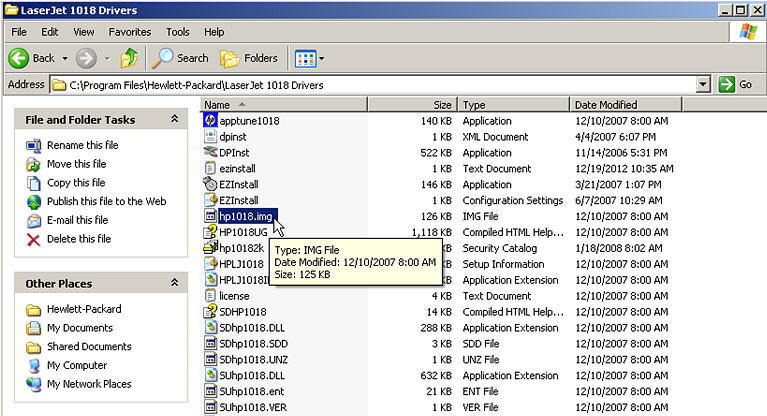Select the SUhp1018.ent file name
The image size is (767, 416).
[251, 392]
